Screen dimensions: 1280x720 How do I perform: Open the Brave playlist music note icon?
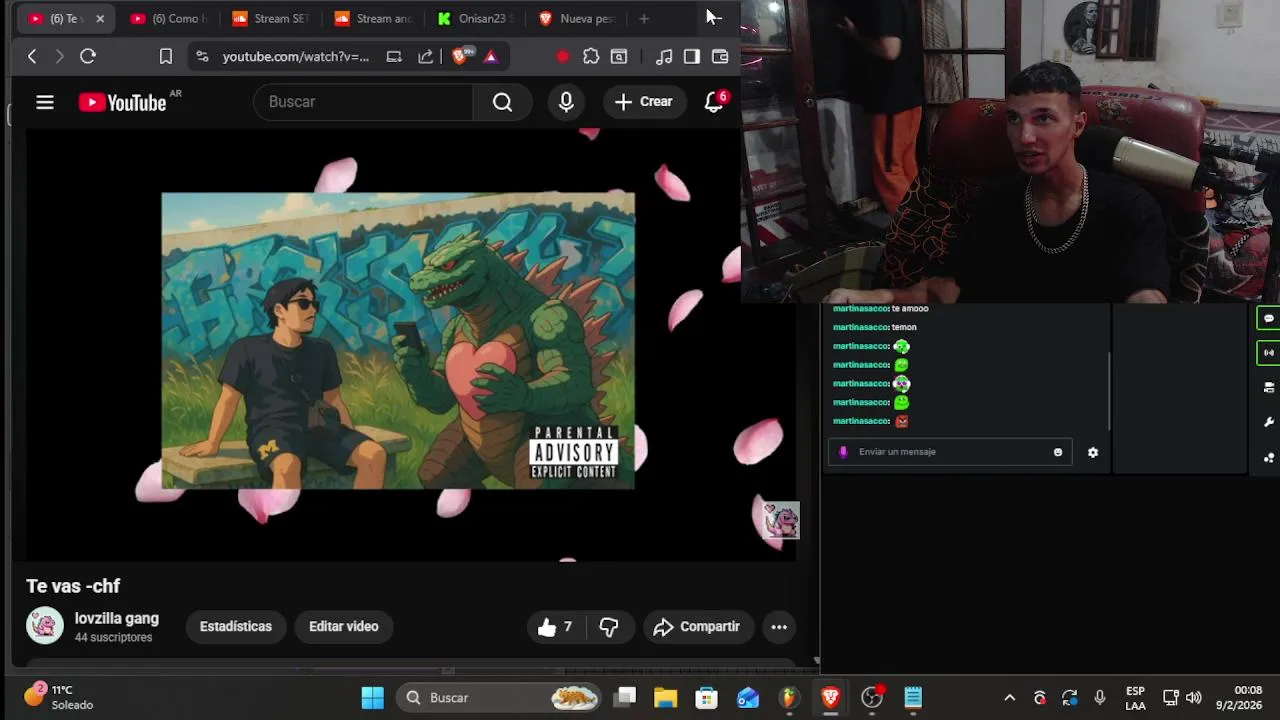pos(664,56)
